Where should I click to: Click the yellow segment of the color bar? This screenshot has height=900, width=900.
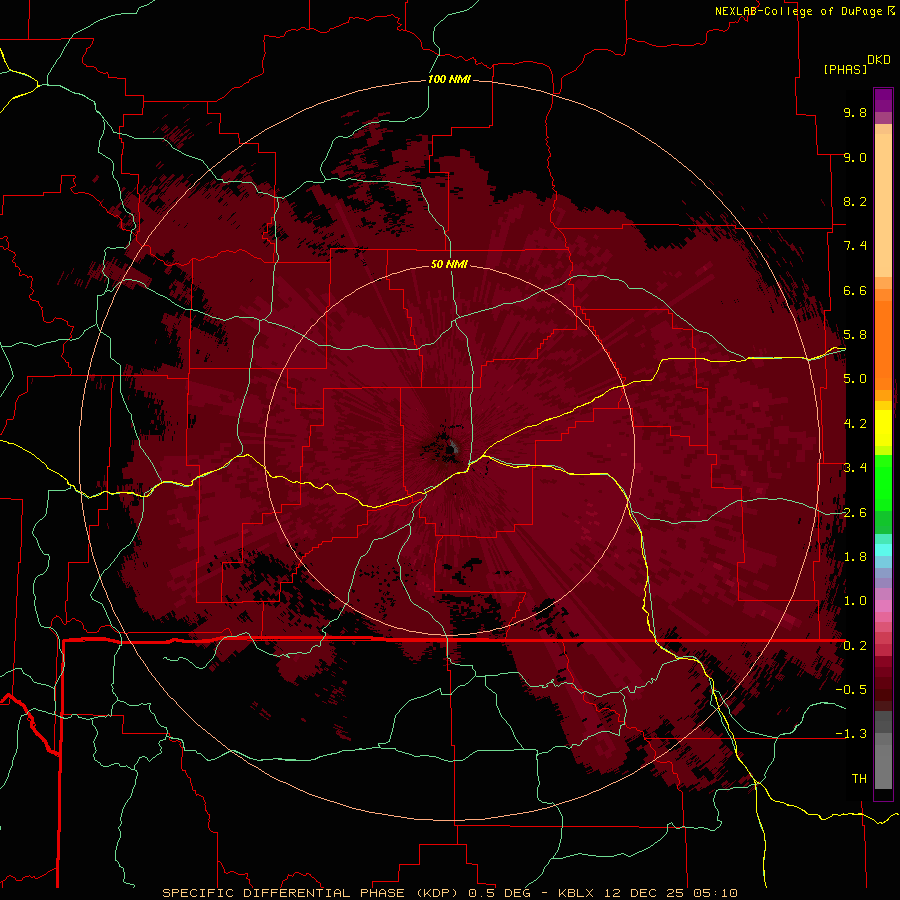click(x=883, y=428)
